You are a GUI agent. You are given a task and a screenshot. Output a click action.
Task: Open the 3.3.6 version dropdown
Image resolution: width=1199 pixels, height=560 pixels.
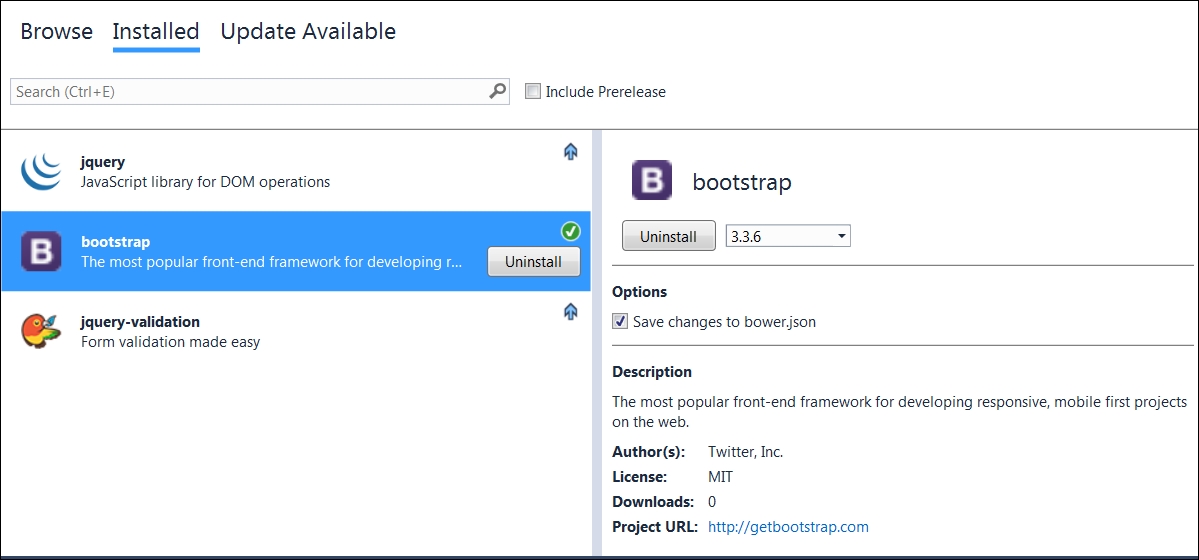pos(788,236)
